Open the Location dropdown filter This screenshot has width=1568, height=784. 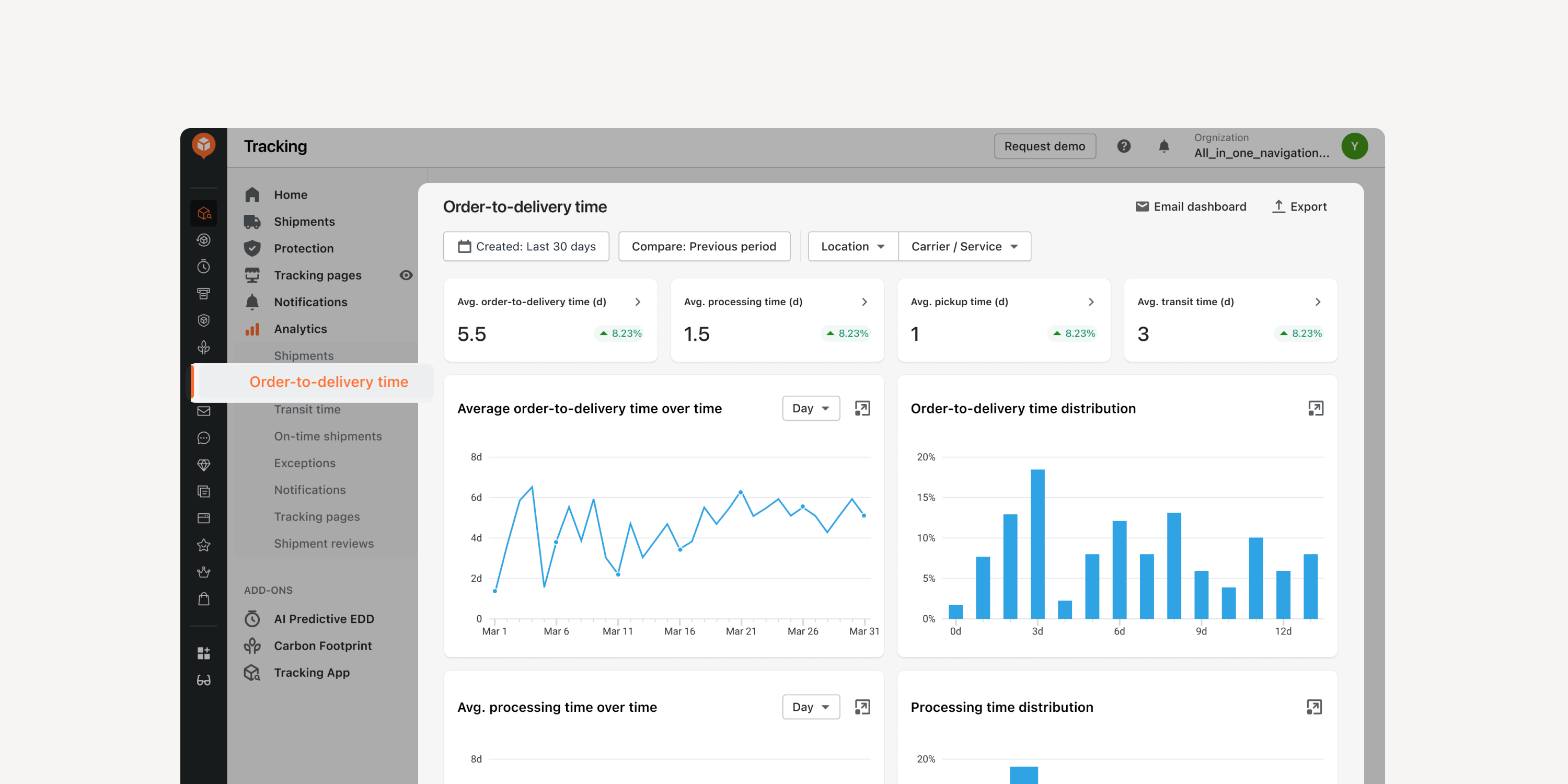point(853,246)
